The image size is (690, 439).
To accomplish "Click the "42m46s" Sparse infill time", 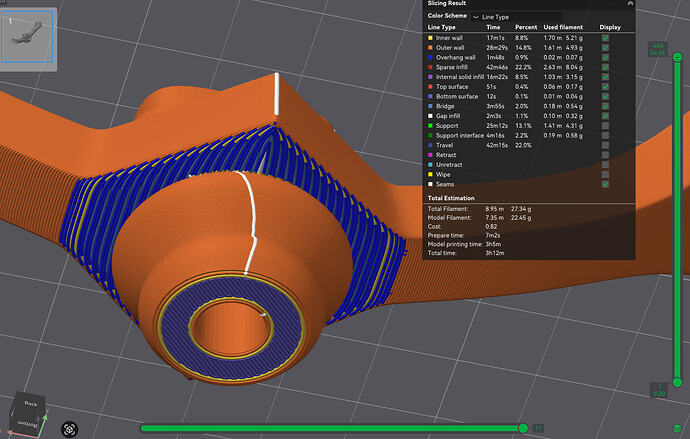I will pos(497,67).
